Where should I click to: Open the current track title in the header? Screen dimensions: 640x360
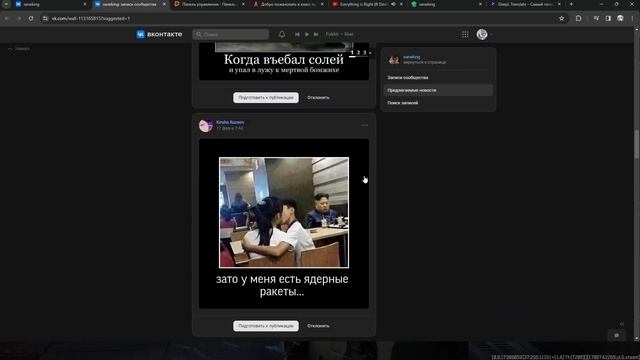(339, 34)
